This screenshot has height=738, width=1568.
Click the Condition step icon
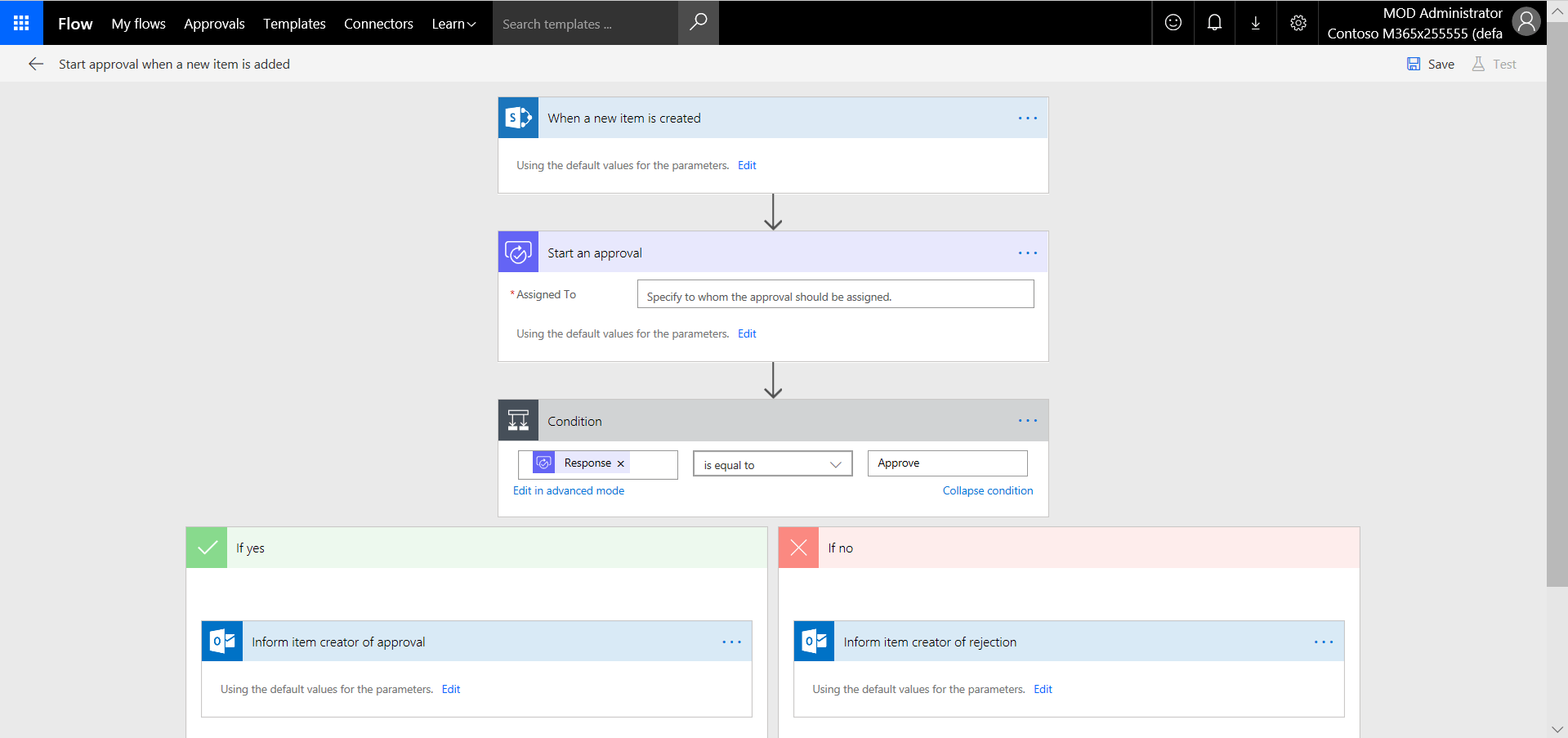(518, 421)
